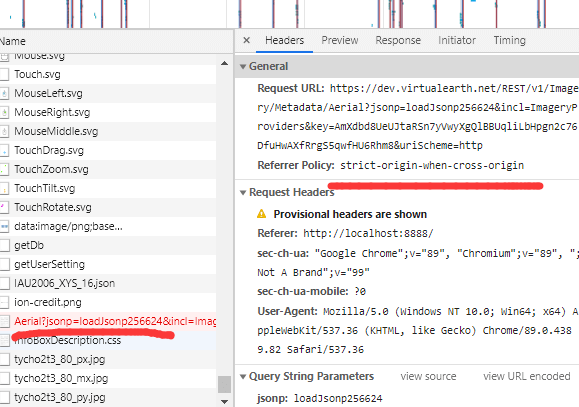Click the MouseLeft.svg file icon

[x=4, y=93]
